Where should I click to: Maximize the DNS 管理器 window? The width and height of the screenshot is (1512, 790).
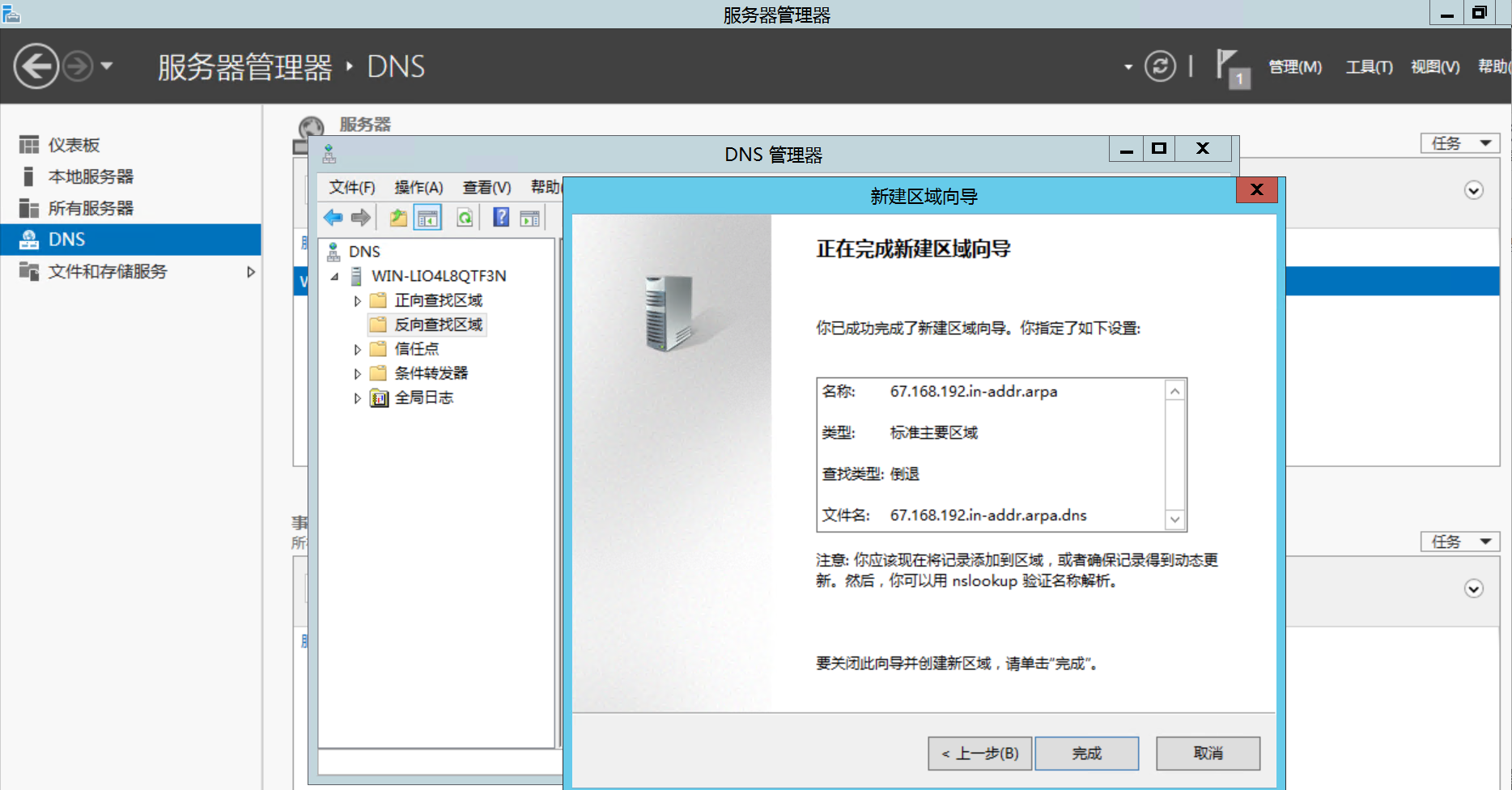coord(1159,149)
